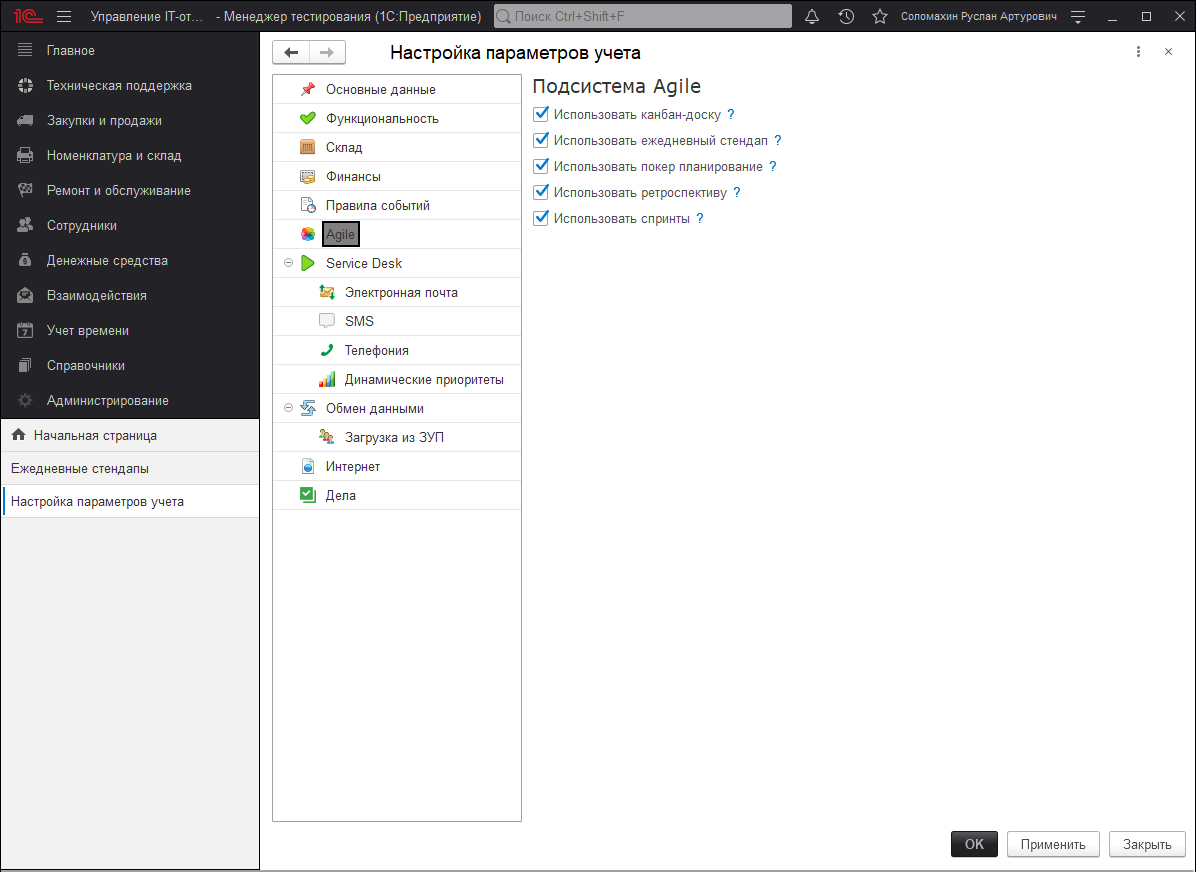Screen dimensions: 1196x872
Task: Collapse the Обмен данными tree node
Action: pyautogui.click(x=289, y=409)
